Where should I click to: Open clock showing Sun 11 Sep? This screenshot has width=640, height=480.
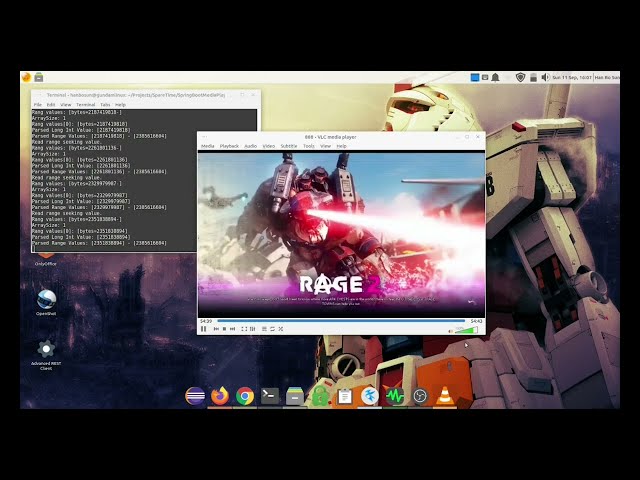pyautogui.click(x=572, y=77)
